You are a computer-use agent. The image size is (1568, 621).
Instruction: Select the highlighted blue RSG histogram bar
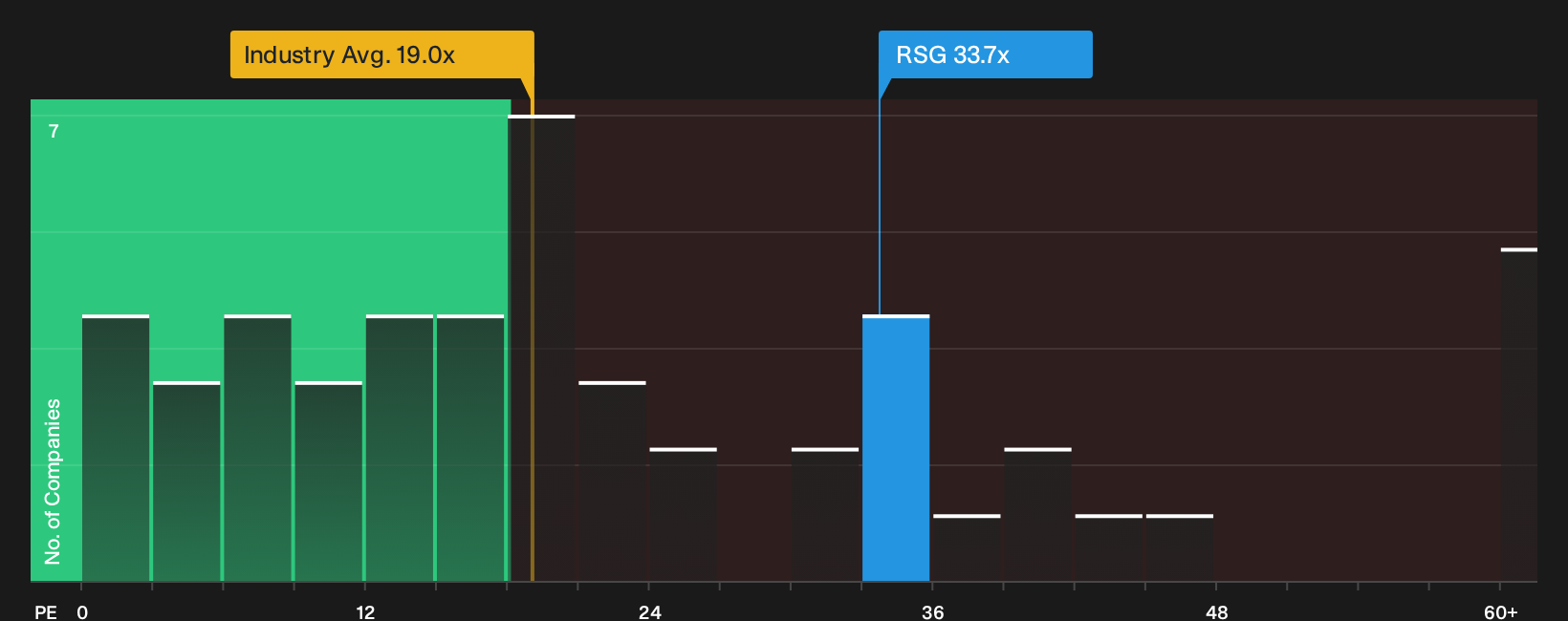point(896,448)
